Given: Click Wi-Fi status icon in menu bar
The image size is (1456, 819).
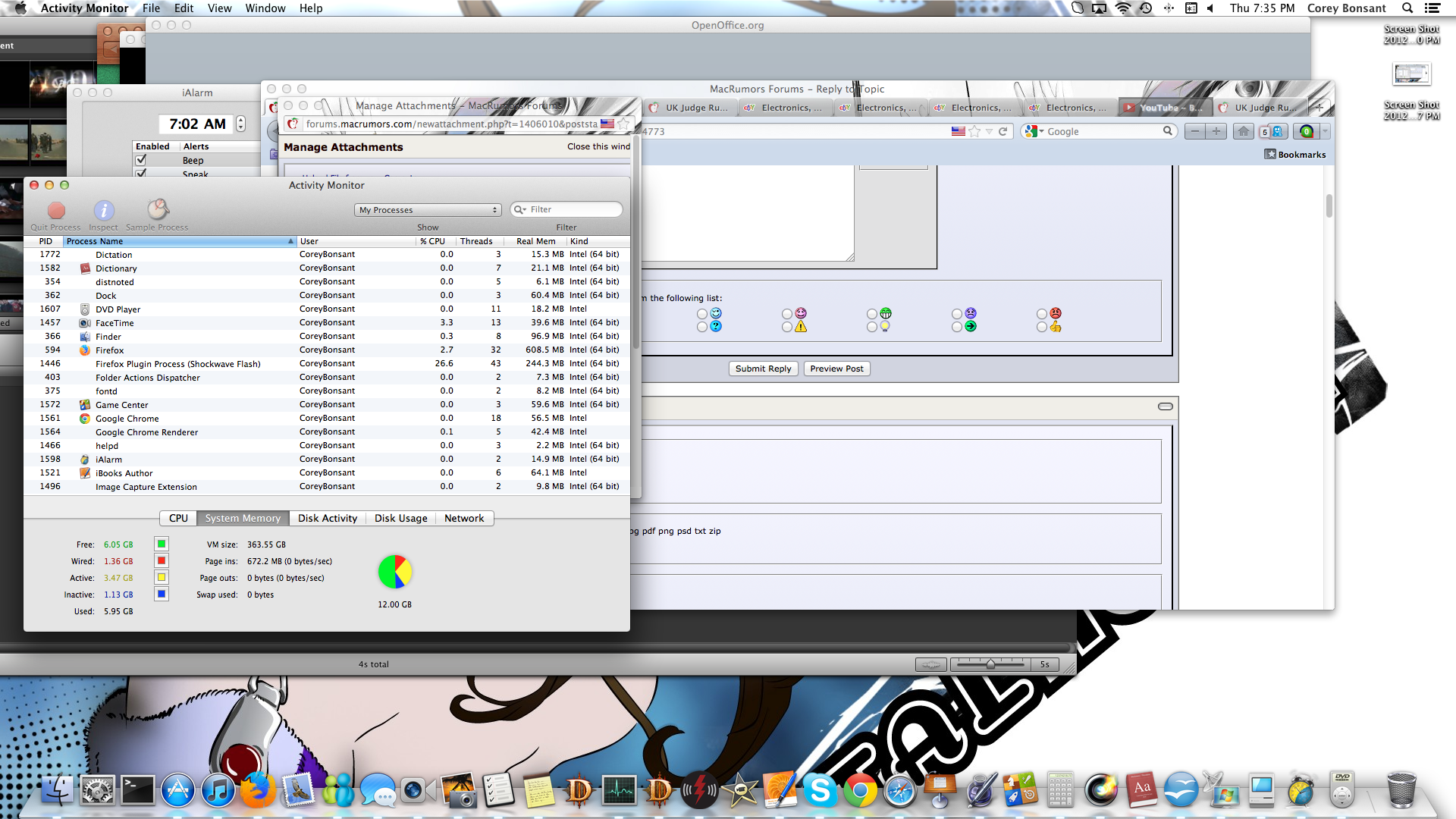Looking at the screenshot, I should [1123, 8].
